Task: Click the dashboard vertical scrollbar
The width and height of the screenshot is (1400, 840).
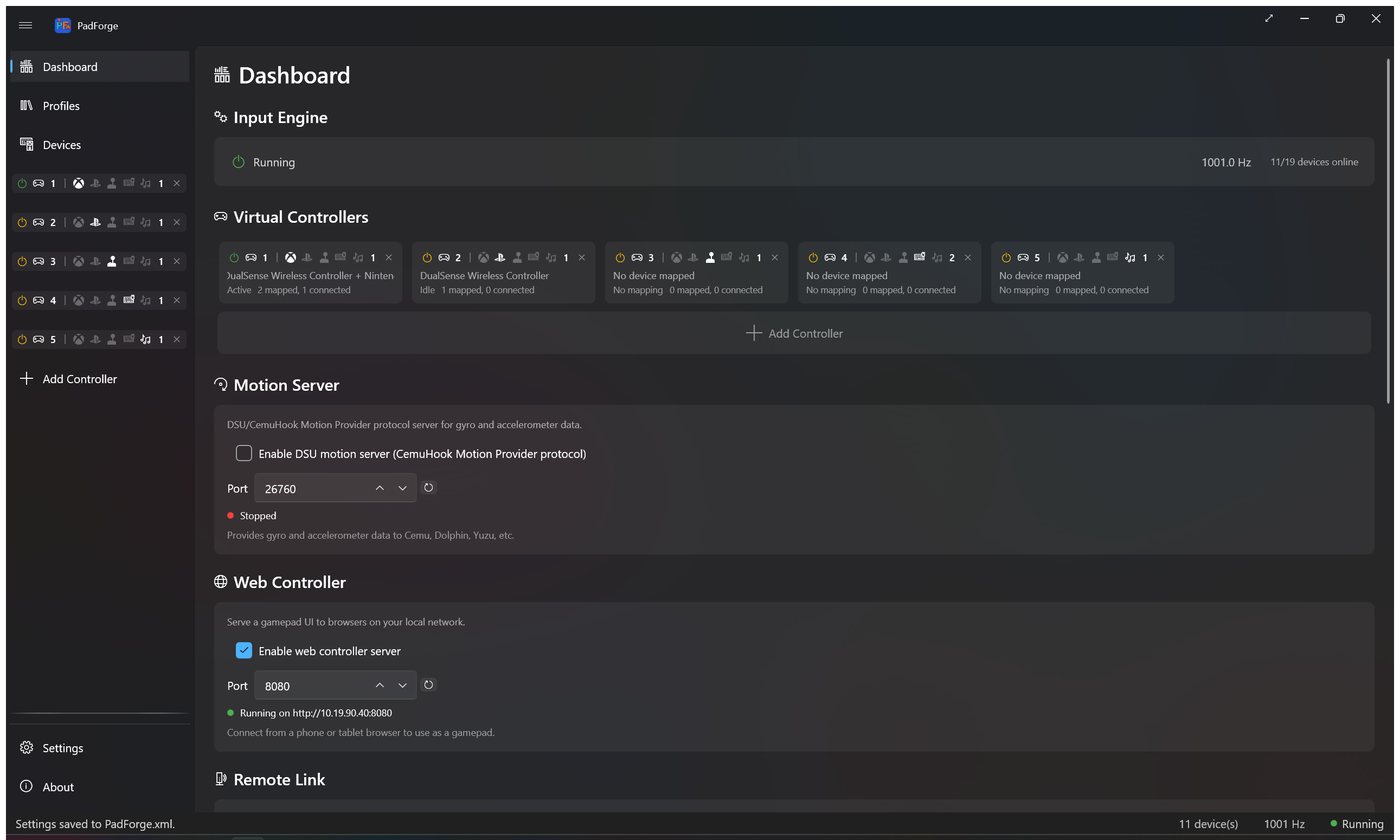Action: coord(1388,231)
